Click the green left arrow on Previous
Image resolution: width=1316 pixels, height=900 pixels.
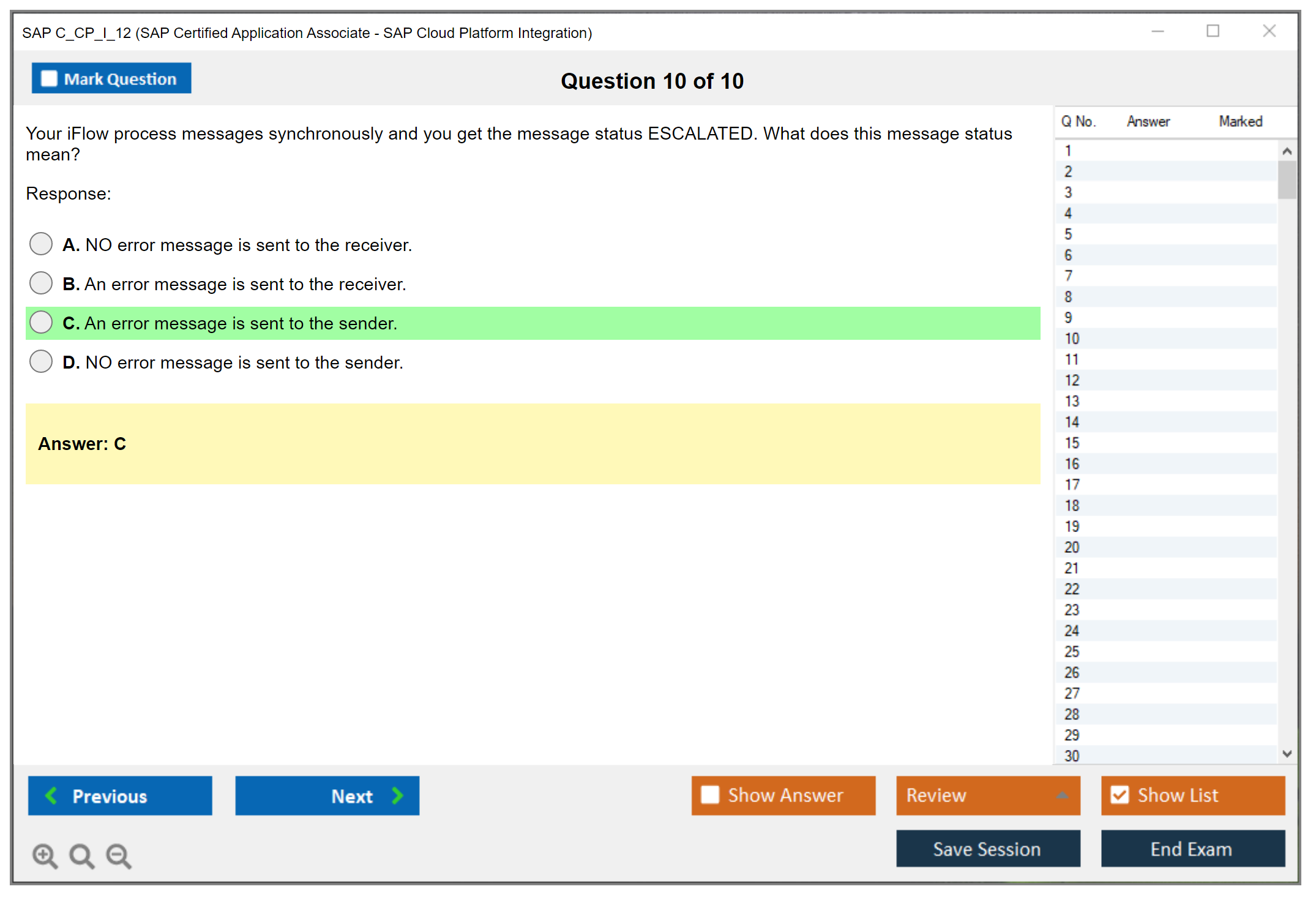pos(51,795)
